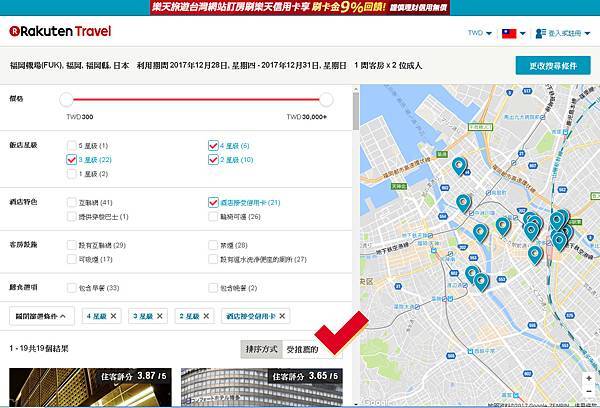Click the login or register user icon
This screenshot has height=408, width=600.
540,34
